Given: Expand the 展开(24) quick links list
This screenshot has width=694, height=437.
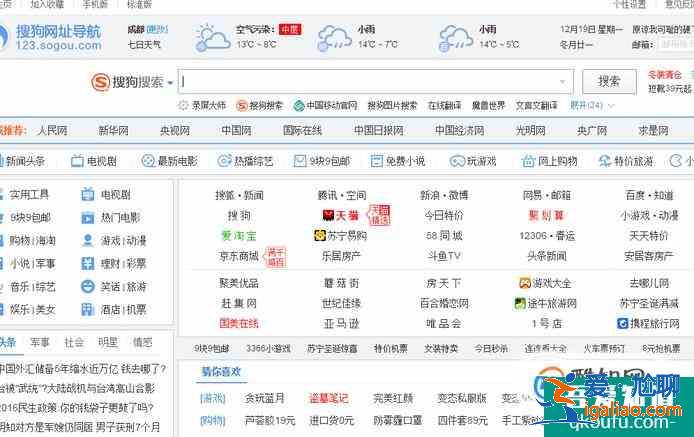Looking at the screenshot, I should (x=592, y=105).
